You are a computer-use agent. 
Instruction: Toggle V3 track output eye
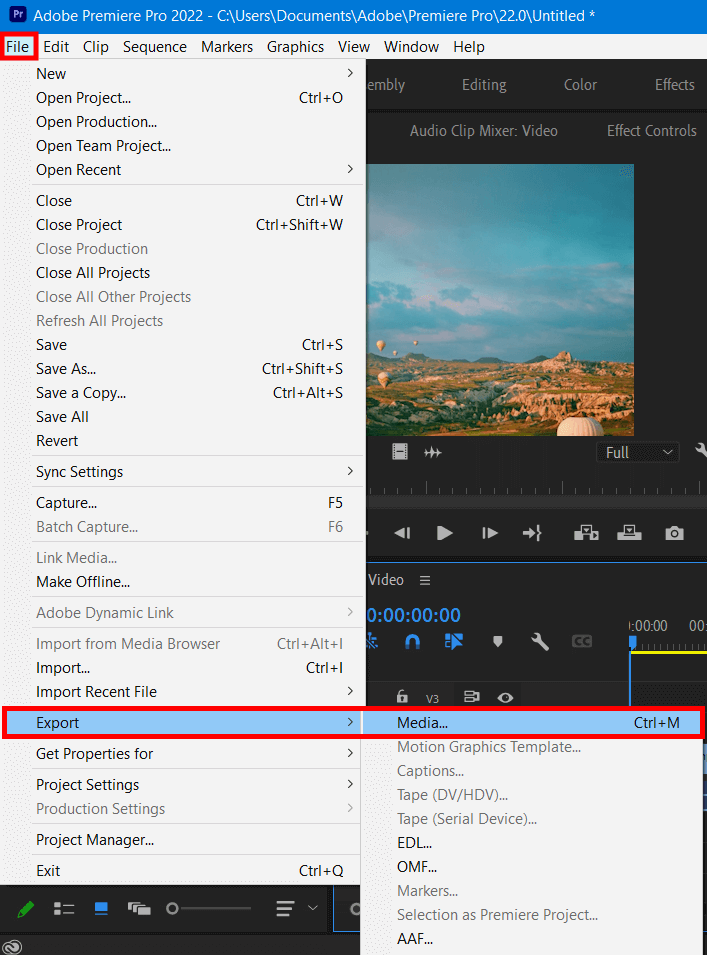505,697
